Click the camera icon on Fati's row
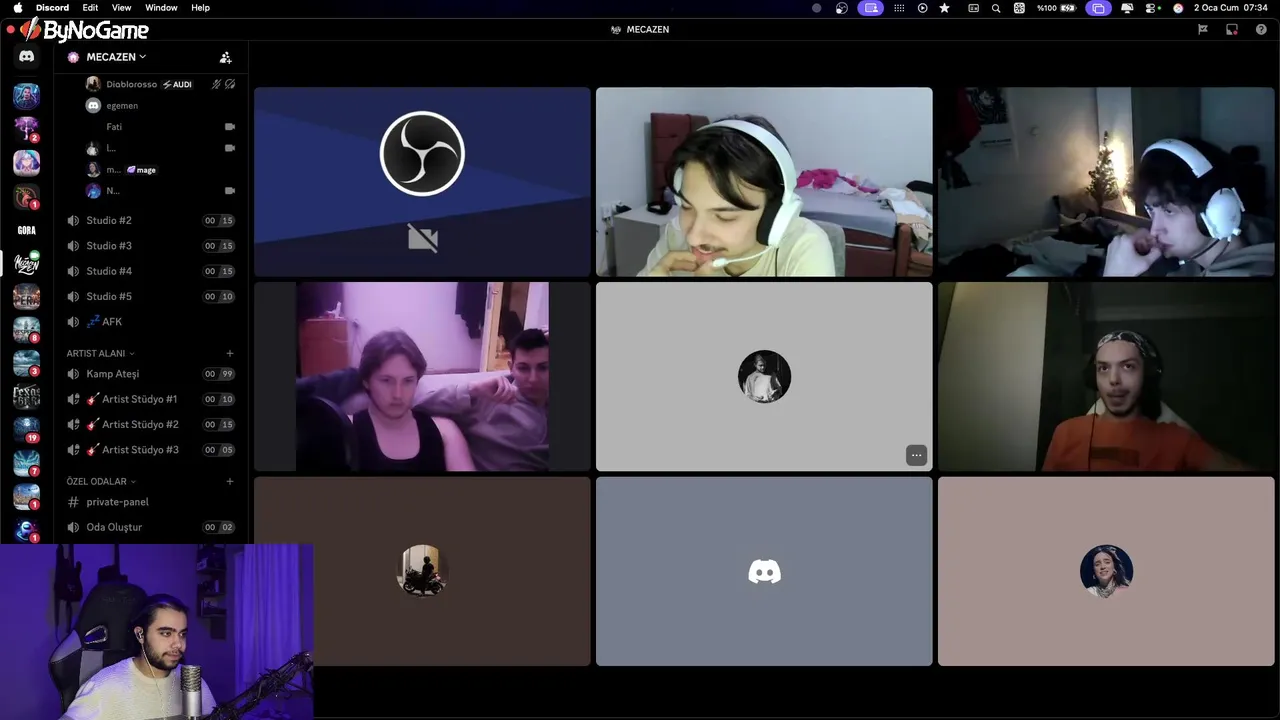Viewport: 1280px width, 720px height. click(230, 127)
